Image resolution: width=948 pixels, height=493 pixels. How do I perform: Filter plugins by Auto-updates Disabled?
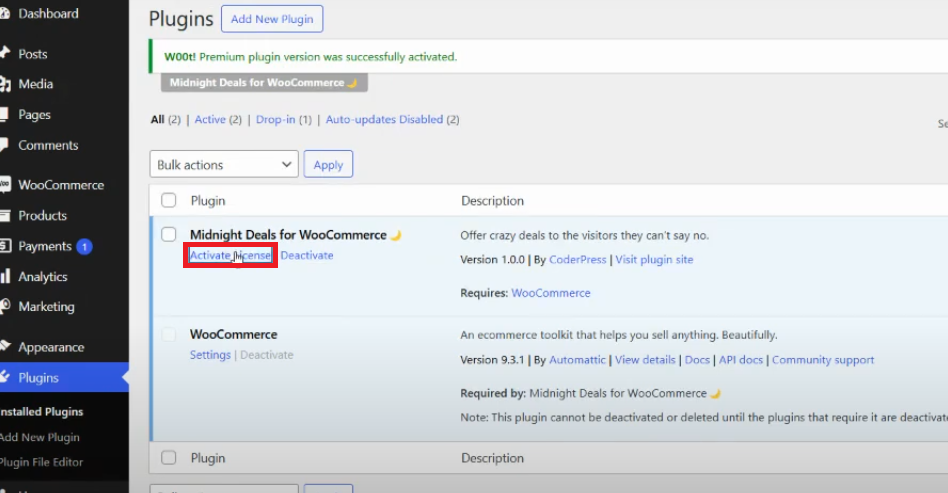click(x=384, y=120)
